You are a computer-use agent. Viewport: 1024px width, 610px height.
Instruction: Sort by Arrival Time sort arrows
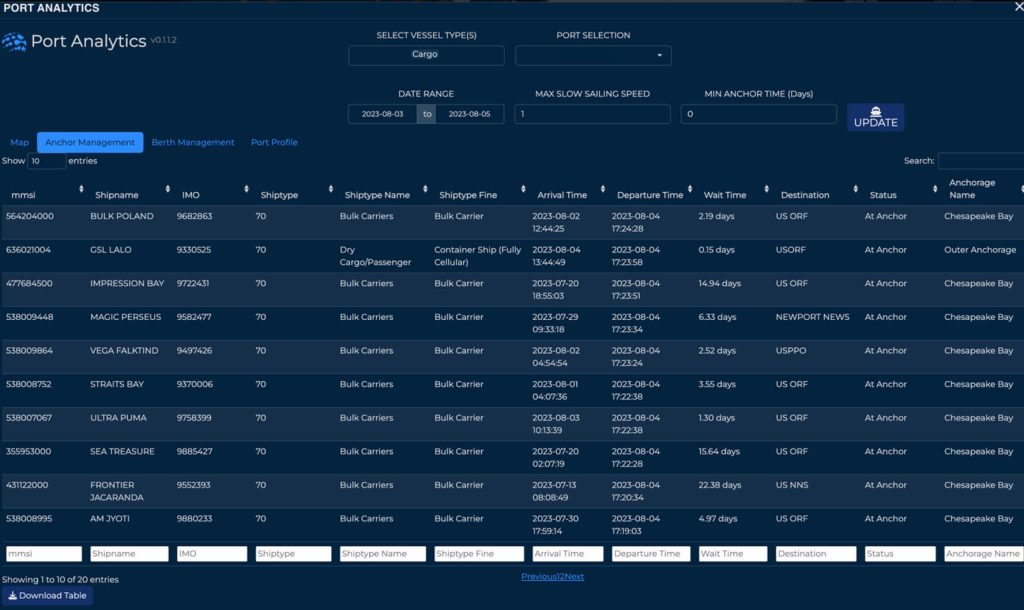(x=599, y=189)
